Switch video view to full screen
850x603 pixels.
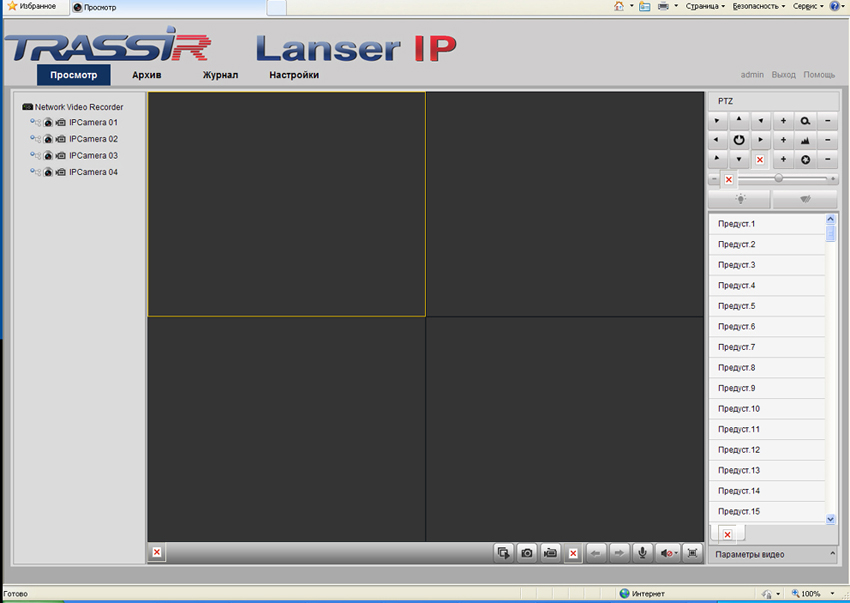tap(692, 553)
